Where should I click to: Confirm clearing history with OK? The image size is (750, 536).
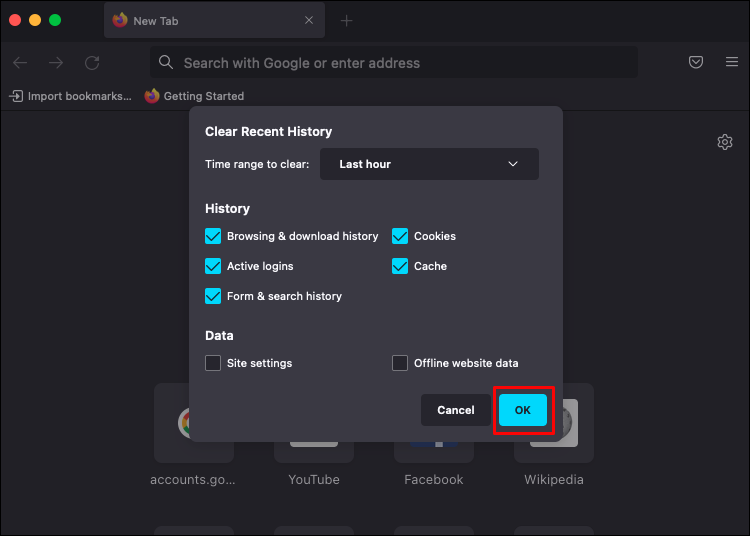click(523, 410)
